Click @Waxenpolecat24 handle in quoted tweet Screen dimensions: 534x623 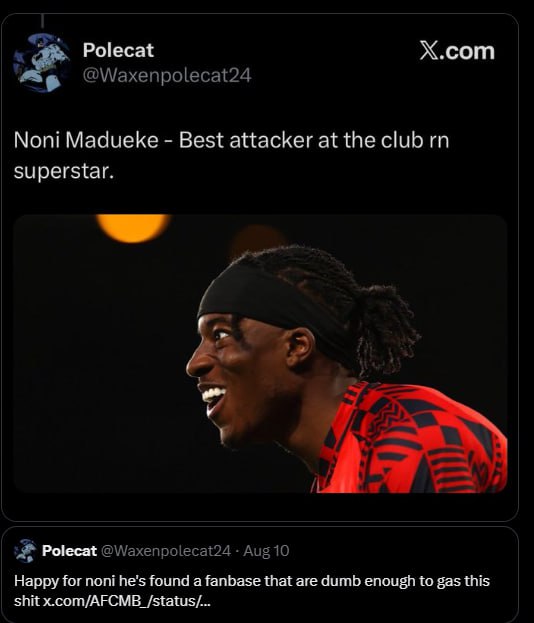pyautogui.click(x=166, y=551)
